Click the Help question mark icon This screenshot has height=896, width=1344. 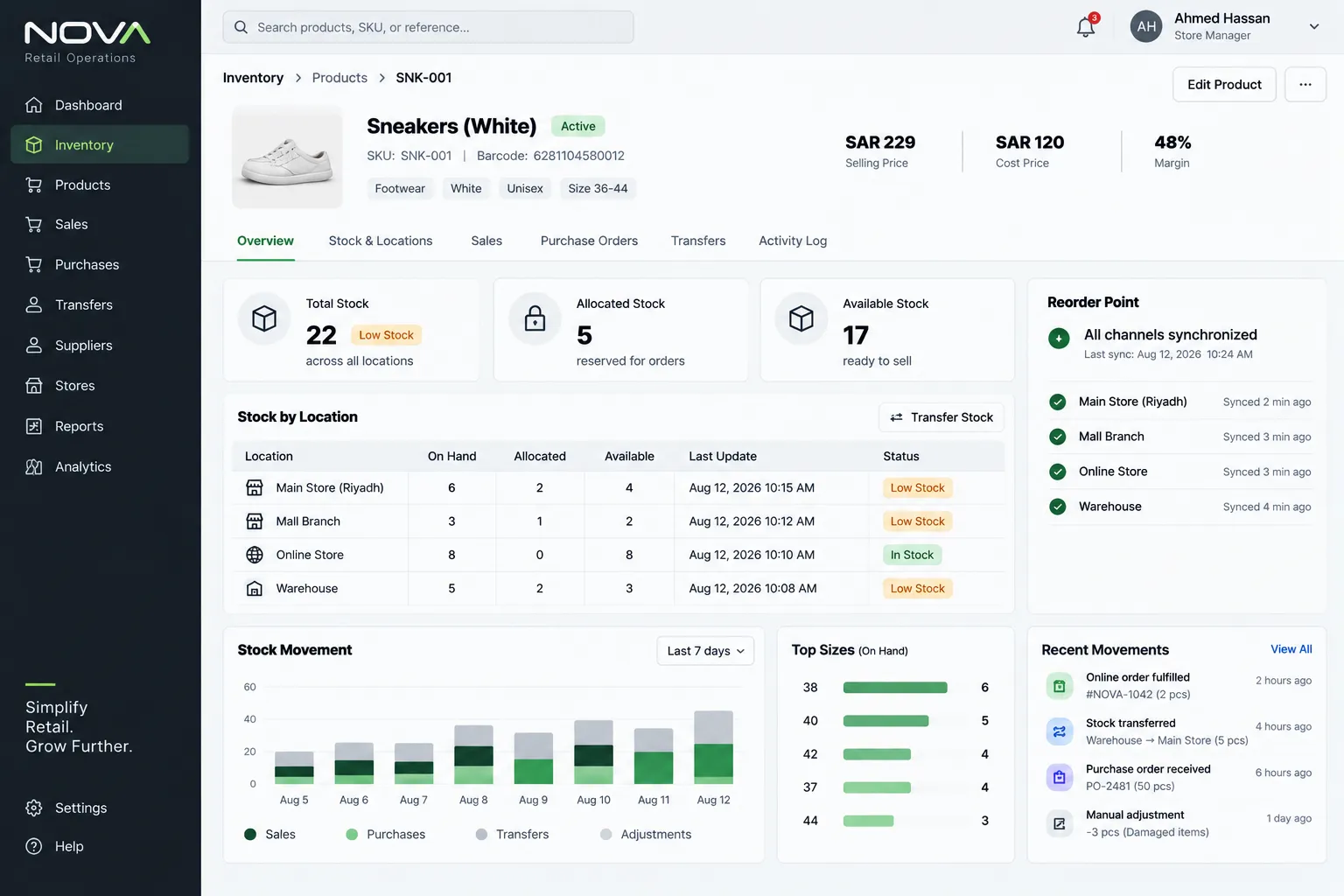pos(34,846)
